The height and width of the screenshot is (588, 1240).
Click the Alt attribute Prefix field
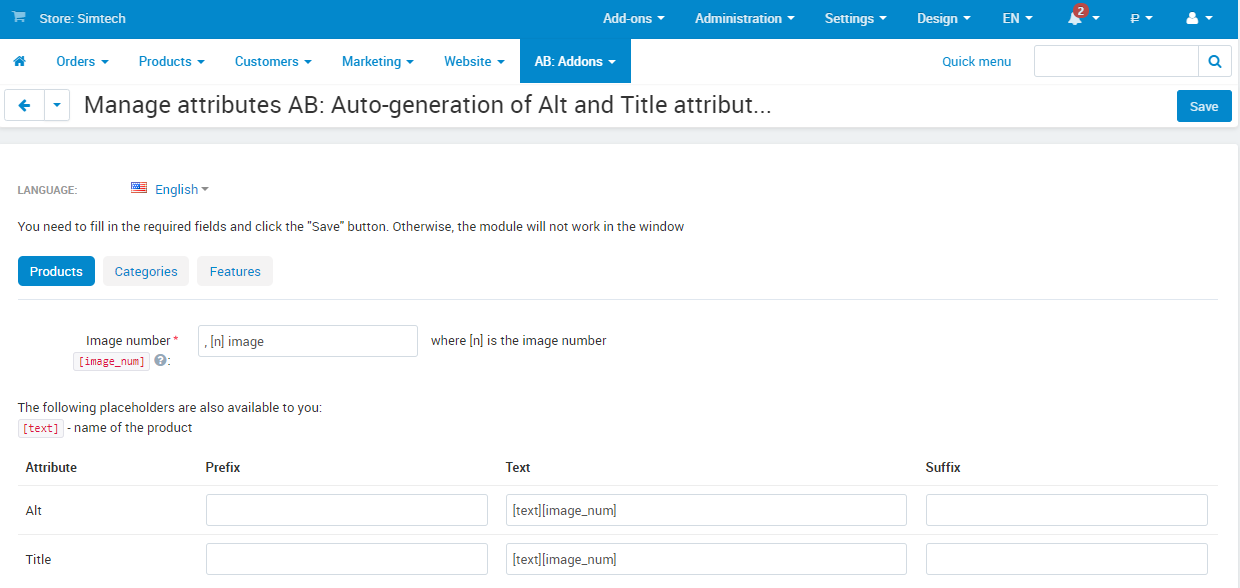pyautogui.click(x=346, y=510)
